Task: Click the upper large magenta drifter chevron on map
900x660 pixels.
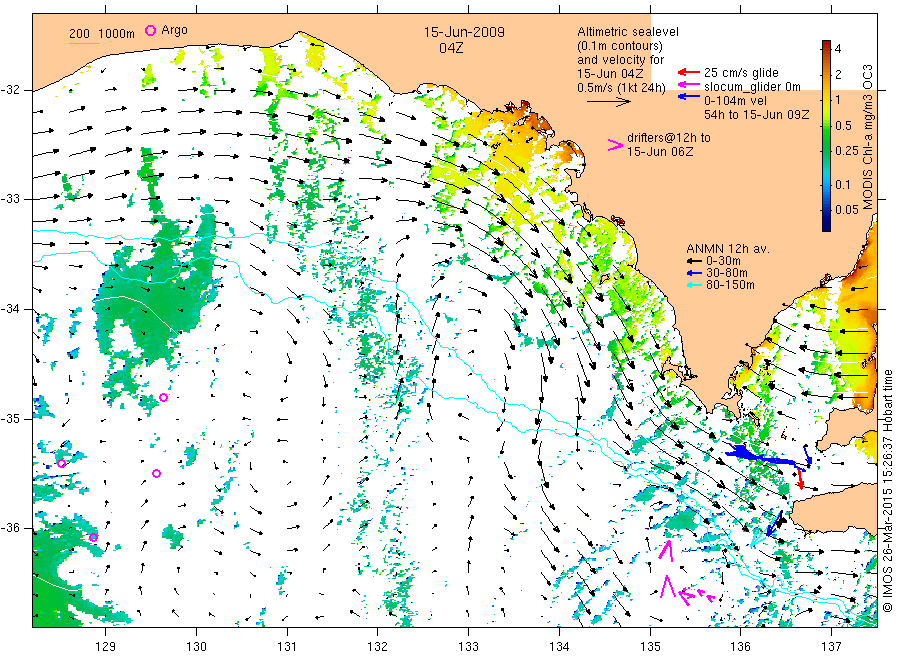Action: pyautogui.click(x=666, y=550)
